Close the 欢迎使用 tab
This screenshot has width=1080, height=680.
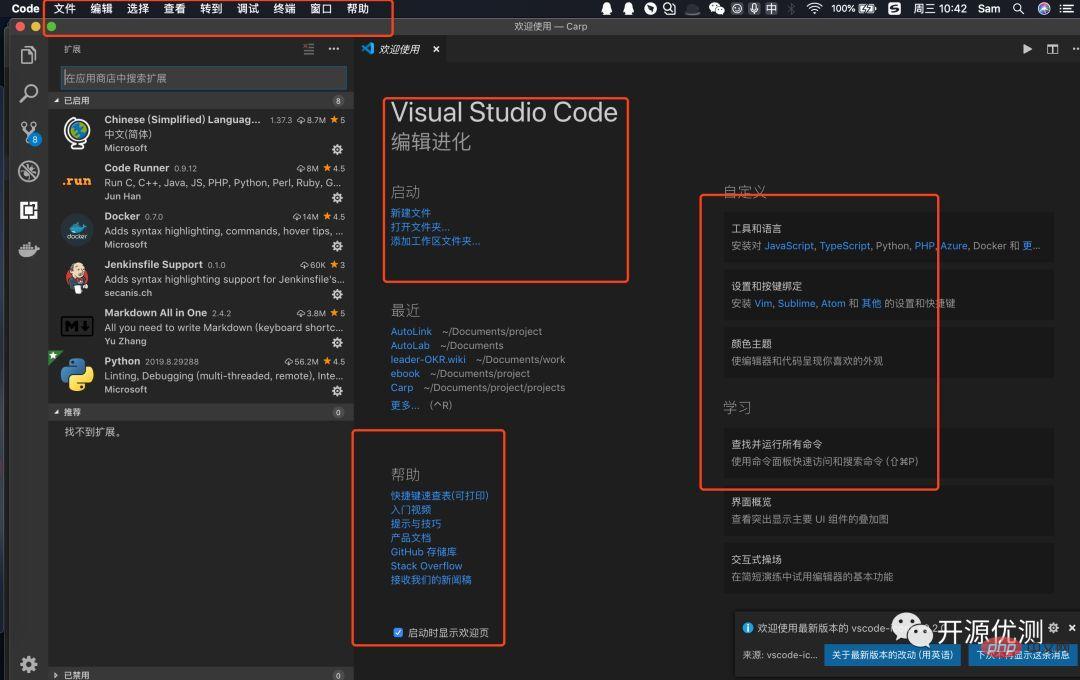(x=436, y=49)
